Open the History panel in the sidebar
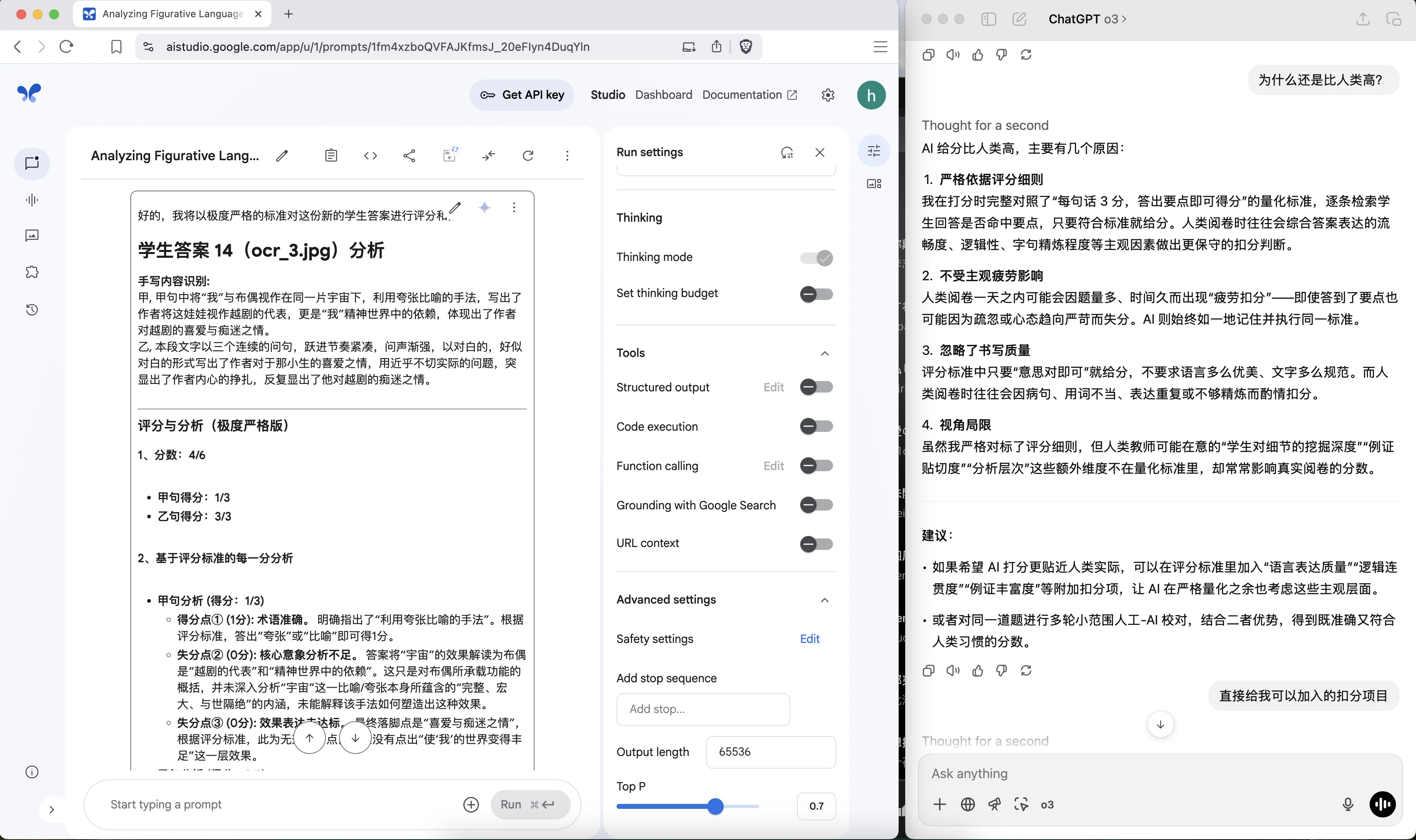The width and height of the screenshot is (1416, 840). [32, 310]
